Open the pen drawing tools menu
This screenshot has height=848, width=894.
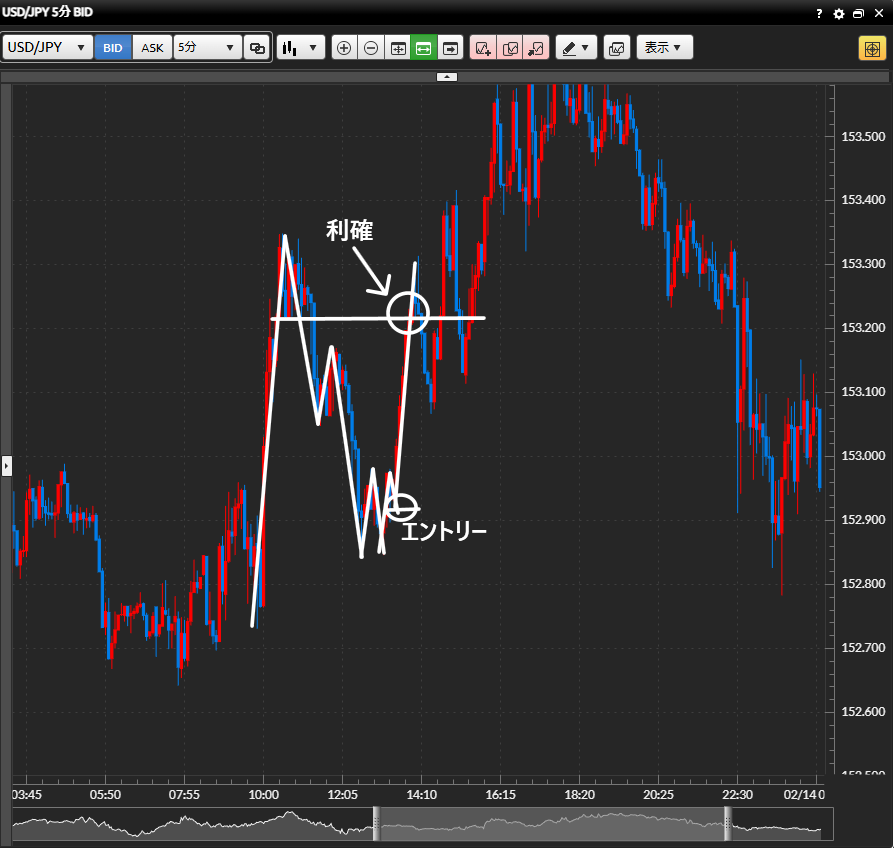tap(575, 48)
